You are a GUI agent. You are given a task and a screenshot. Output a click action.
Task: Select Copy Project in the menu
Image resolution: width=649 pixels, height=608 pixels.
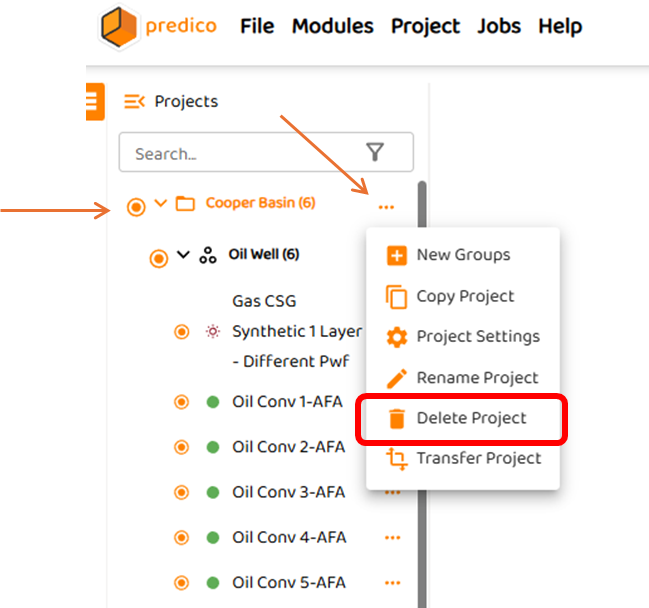pos(465,296)
